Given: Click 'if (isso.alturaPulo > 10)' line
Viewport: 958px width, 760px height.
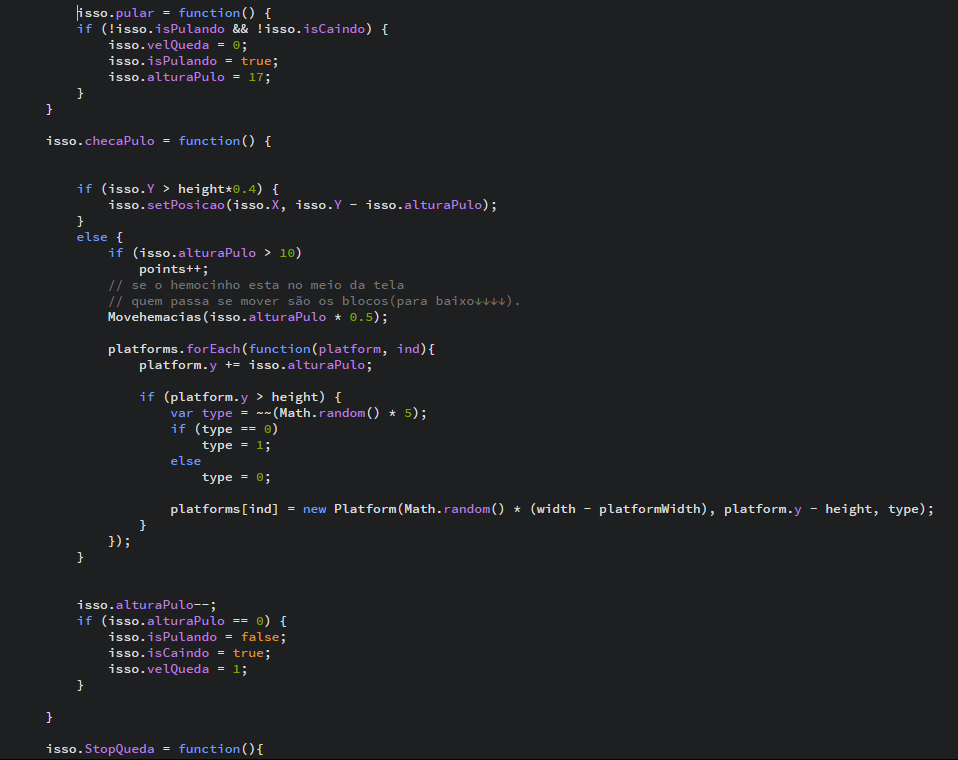Looking at the screenshot, I should tap(205, 253).
